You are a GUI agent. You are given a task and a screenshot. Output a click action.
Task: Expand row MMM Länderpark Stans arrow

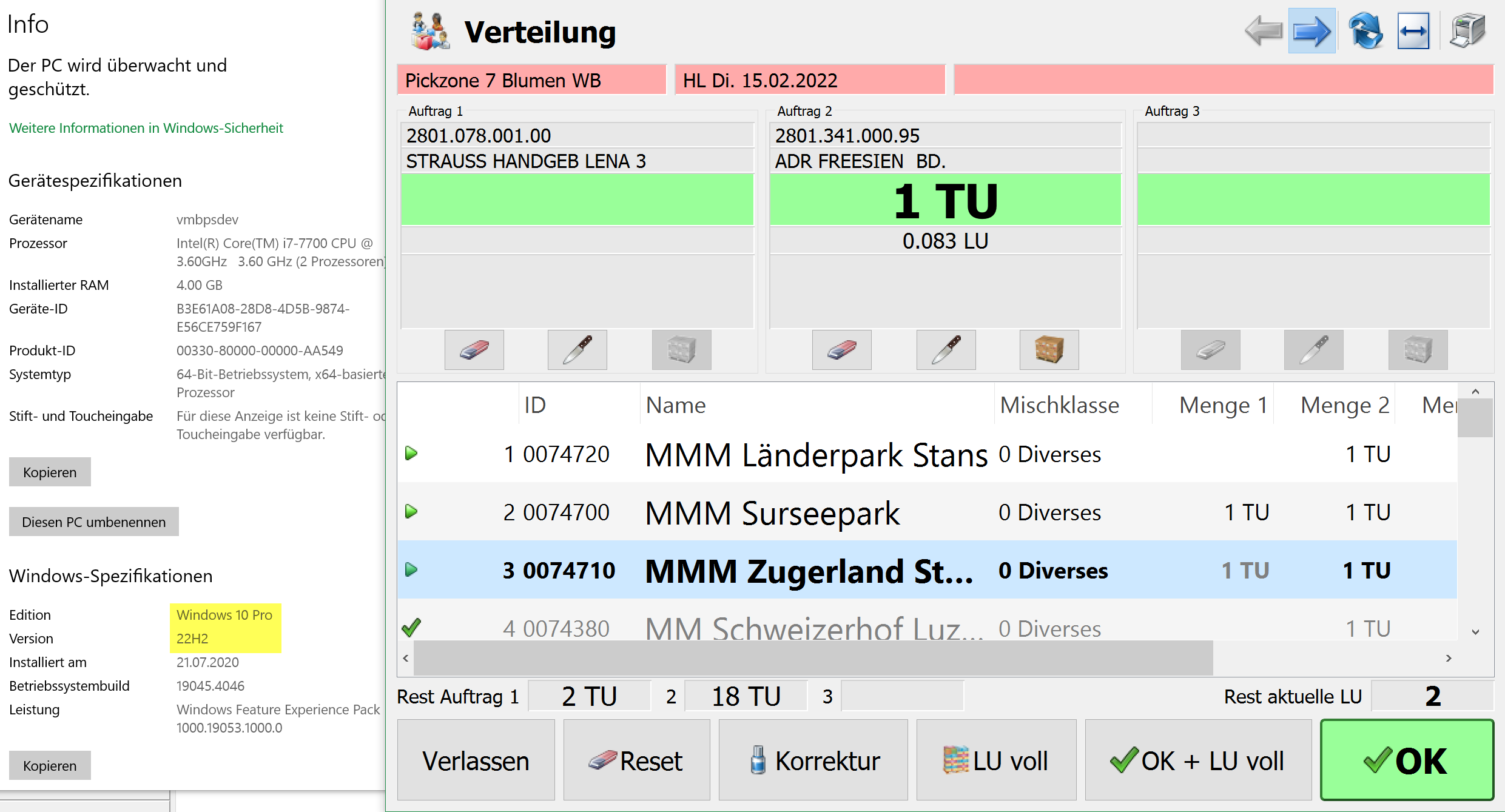point(411,454)
